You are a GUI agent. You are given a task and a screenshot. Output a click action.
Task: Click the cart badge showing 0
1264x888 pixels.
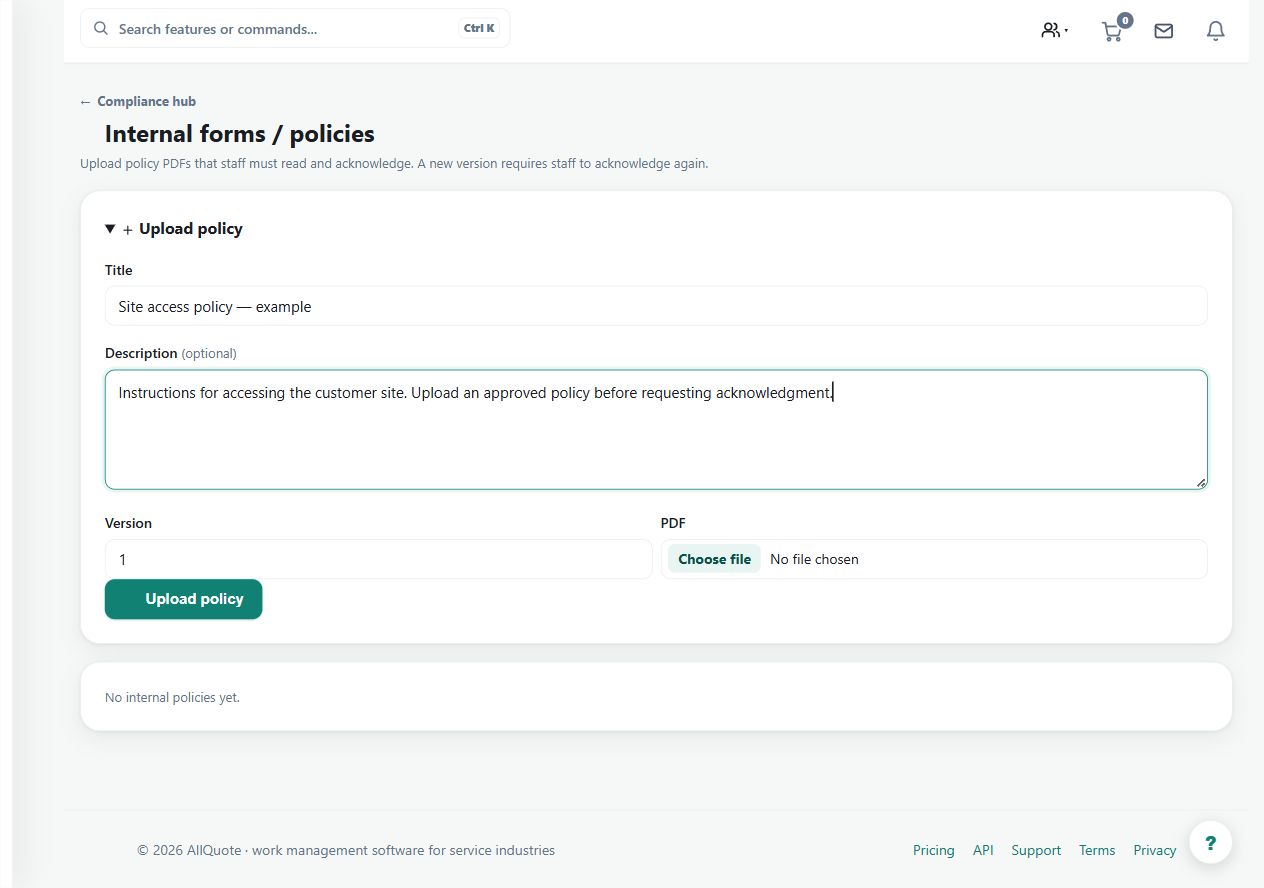click(1125, 20)
